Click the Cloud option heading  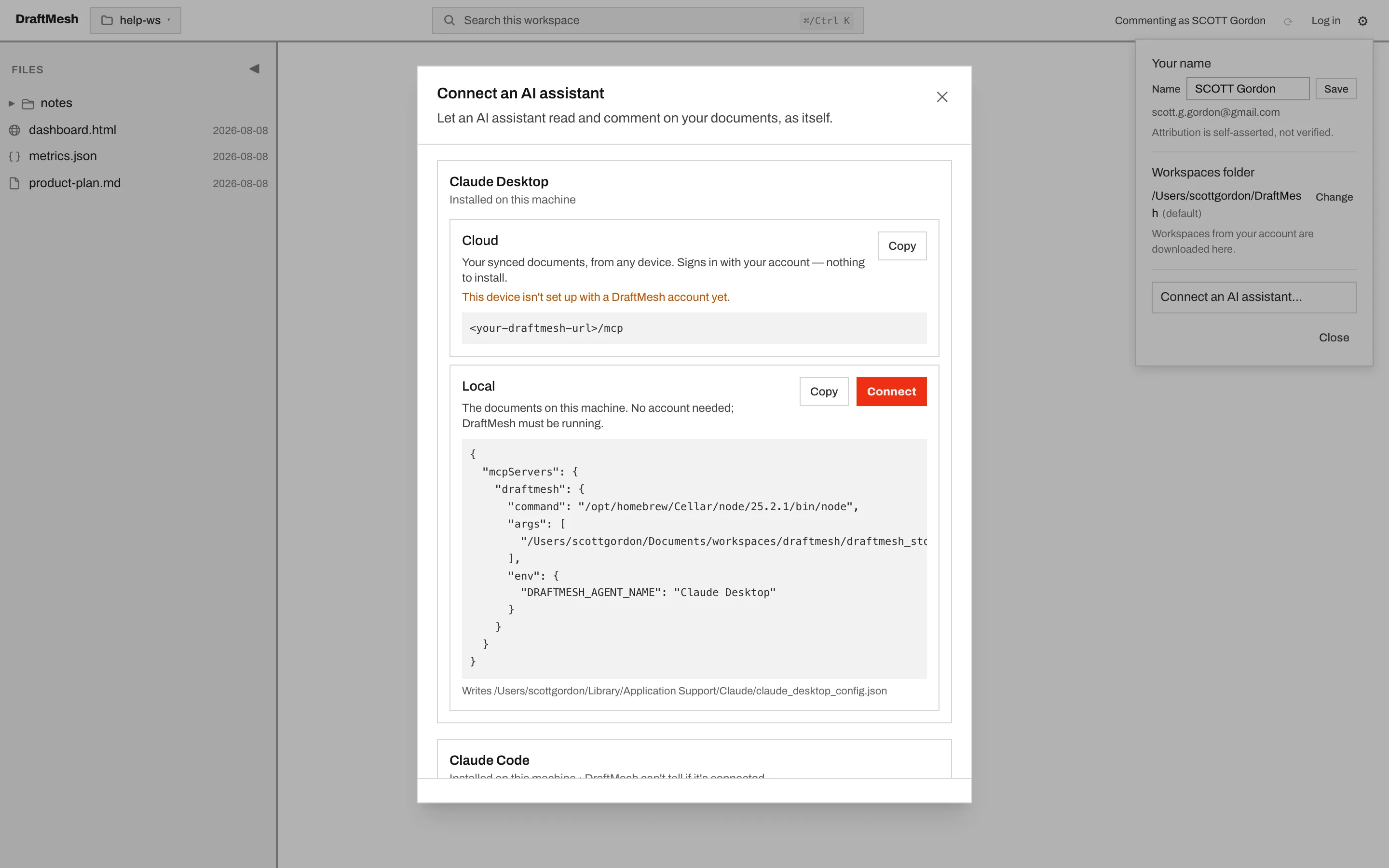coord(480,241)
